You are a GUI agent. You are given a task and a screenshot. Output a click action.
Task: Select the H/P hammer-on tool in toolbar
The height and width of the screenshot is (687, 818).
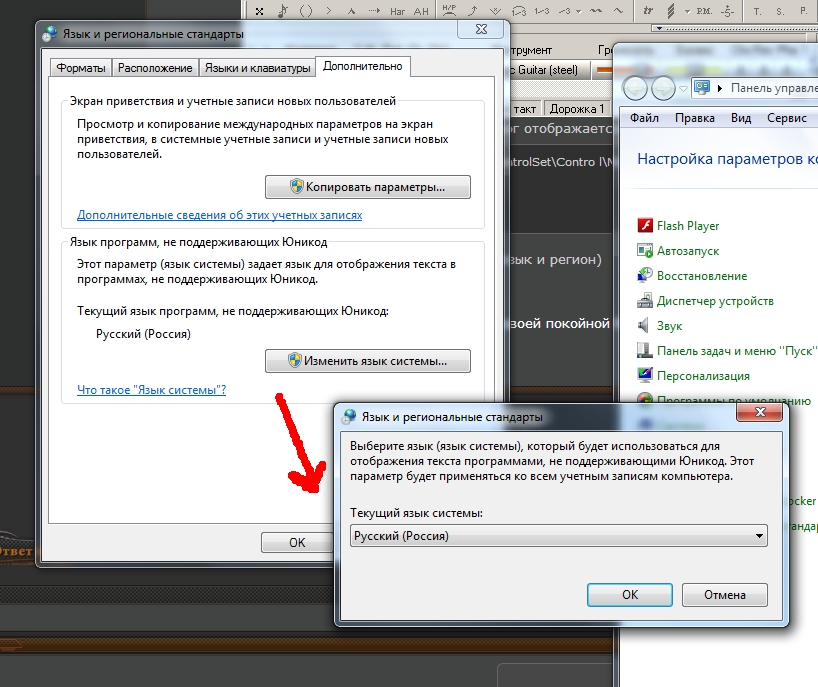tap(449, 10)
